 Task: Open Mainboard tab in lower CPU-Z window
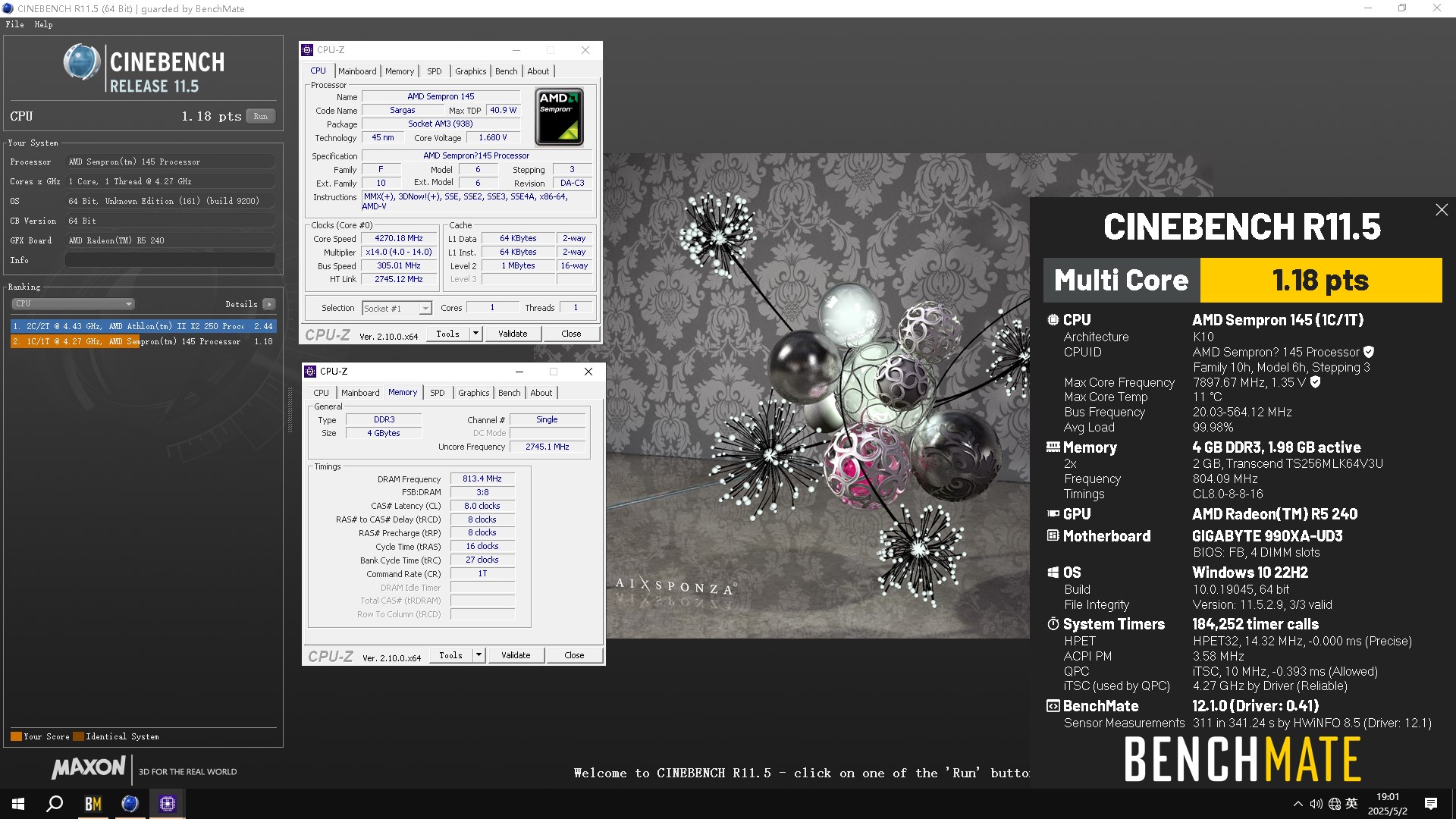pos(360,393)
